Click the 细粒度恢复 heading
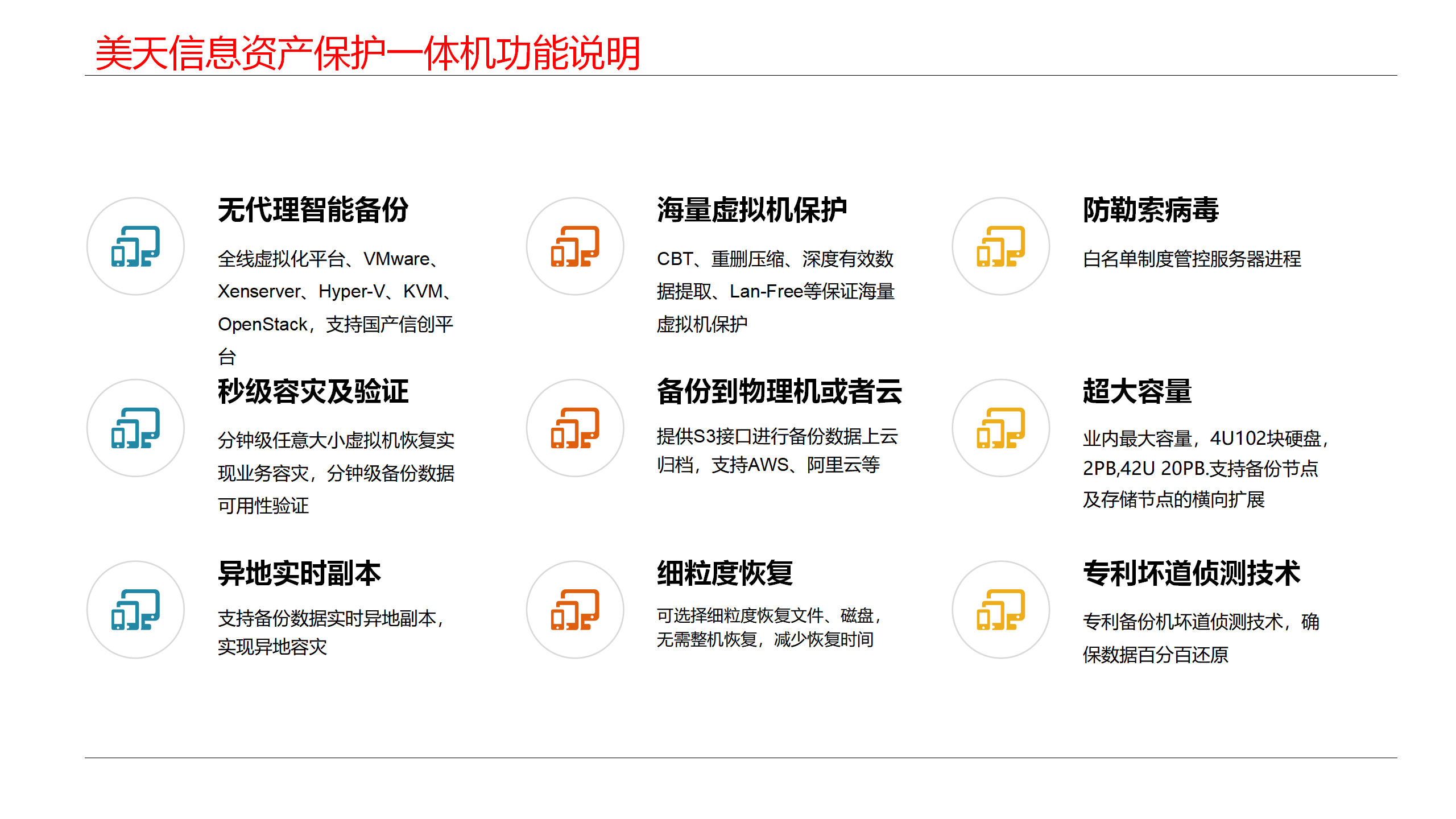The image size is (1456, 819). click(x=725, y=573)
